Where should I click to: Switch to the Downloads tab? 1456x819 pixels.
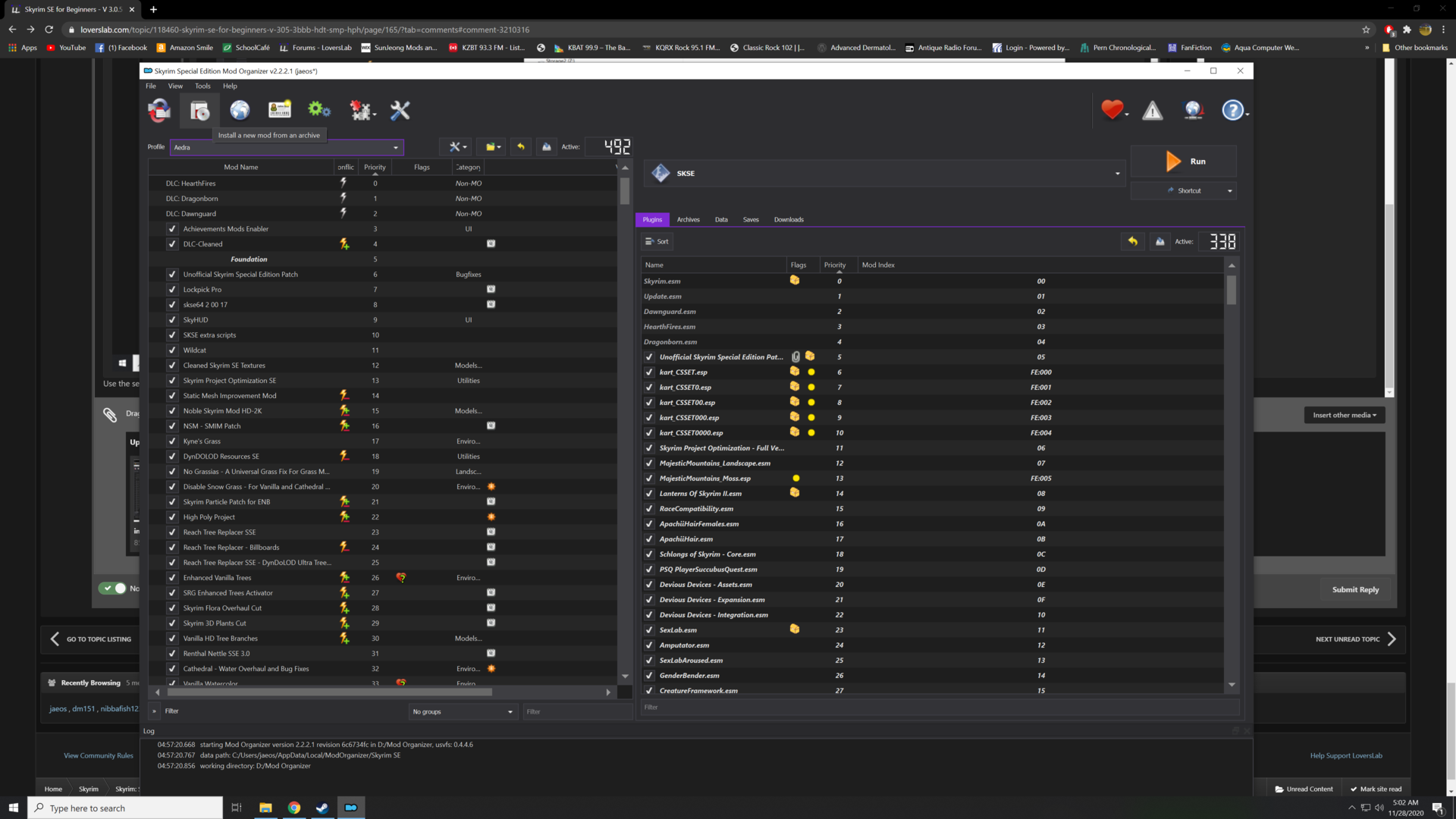click(x=789, y=220)
